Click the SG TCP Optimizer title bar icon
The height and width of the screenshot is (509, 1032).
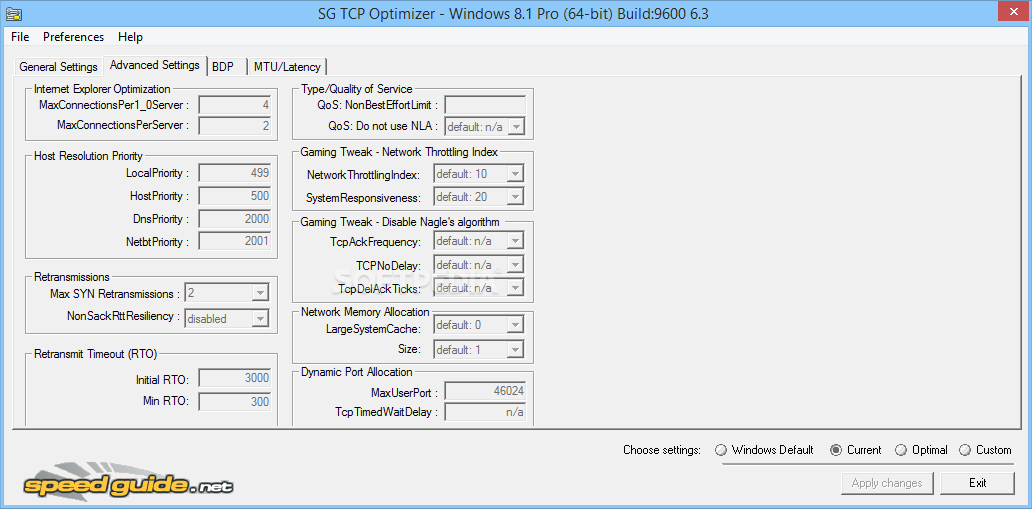pyautogui.click(x=13, y=13)
